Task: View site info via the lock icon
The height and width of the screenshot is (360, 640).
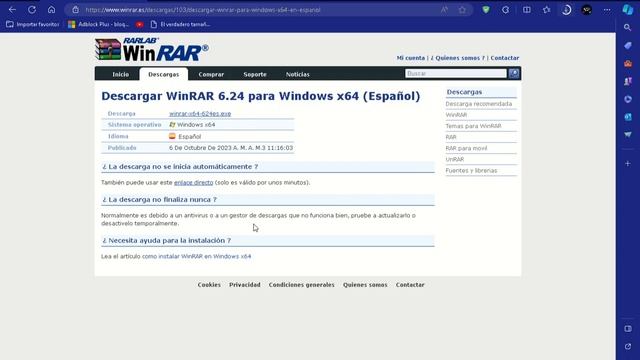Action: [x=76, y=10]
